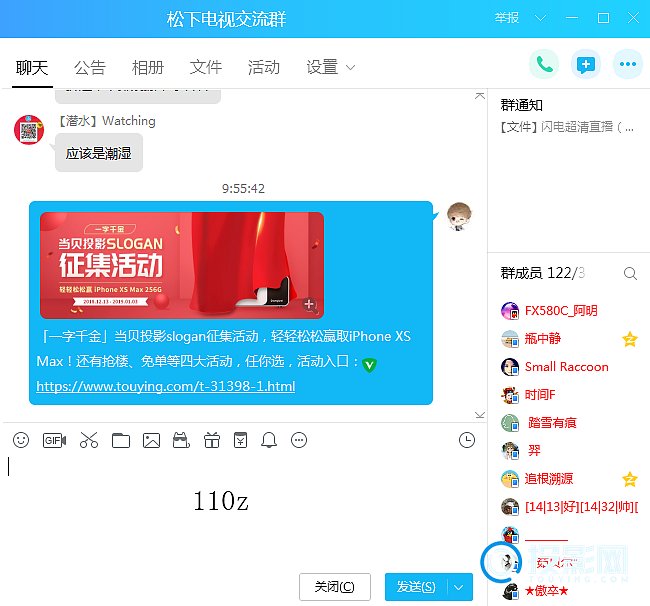Switch to the 聊天 tab
The image size is (650, 606).
(x=32, y=68)
